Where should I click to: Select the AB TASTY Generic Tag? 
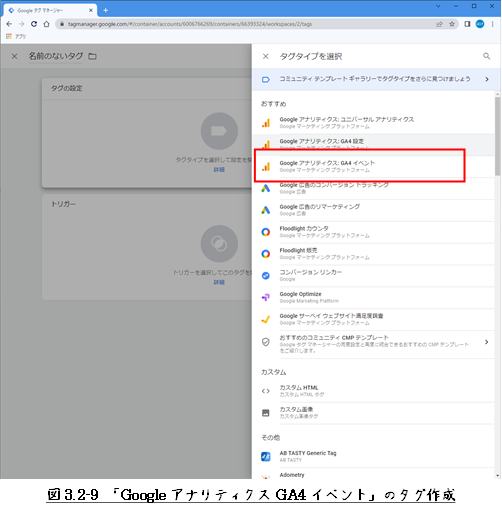[373, 457]
